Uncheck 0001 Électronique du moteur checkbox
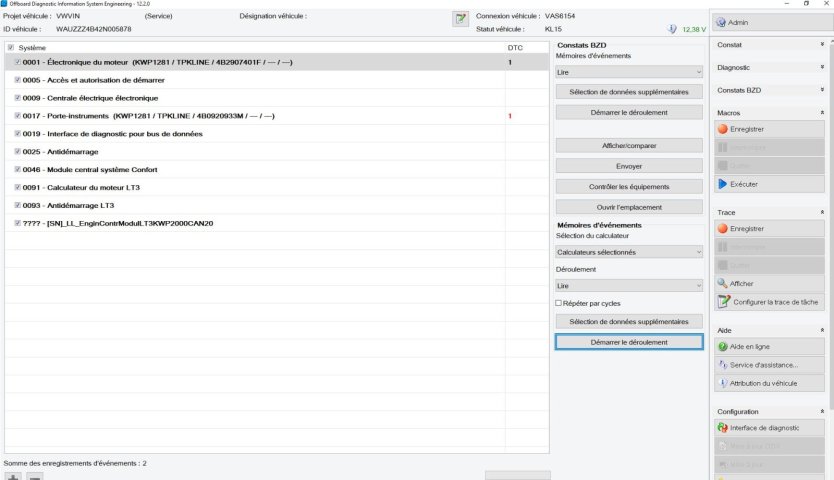The image size is (834, 480). [18, 62]
